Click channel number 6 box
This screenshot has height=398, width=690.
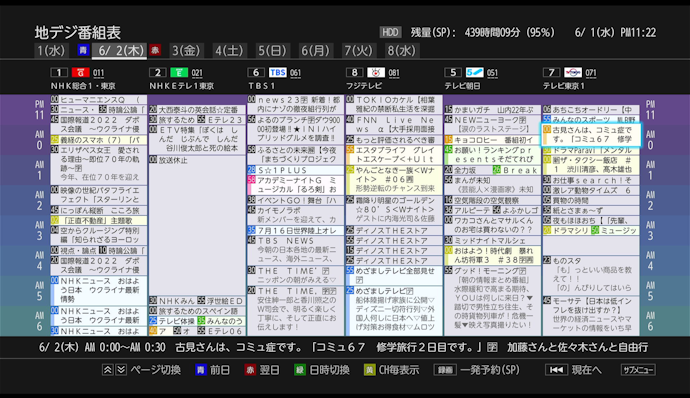(256, 72)
